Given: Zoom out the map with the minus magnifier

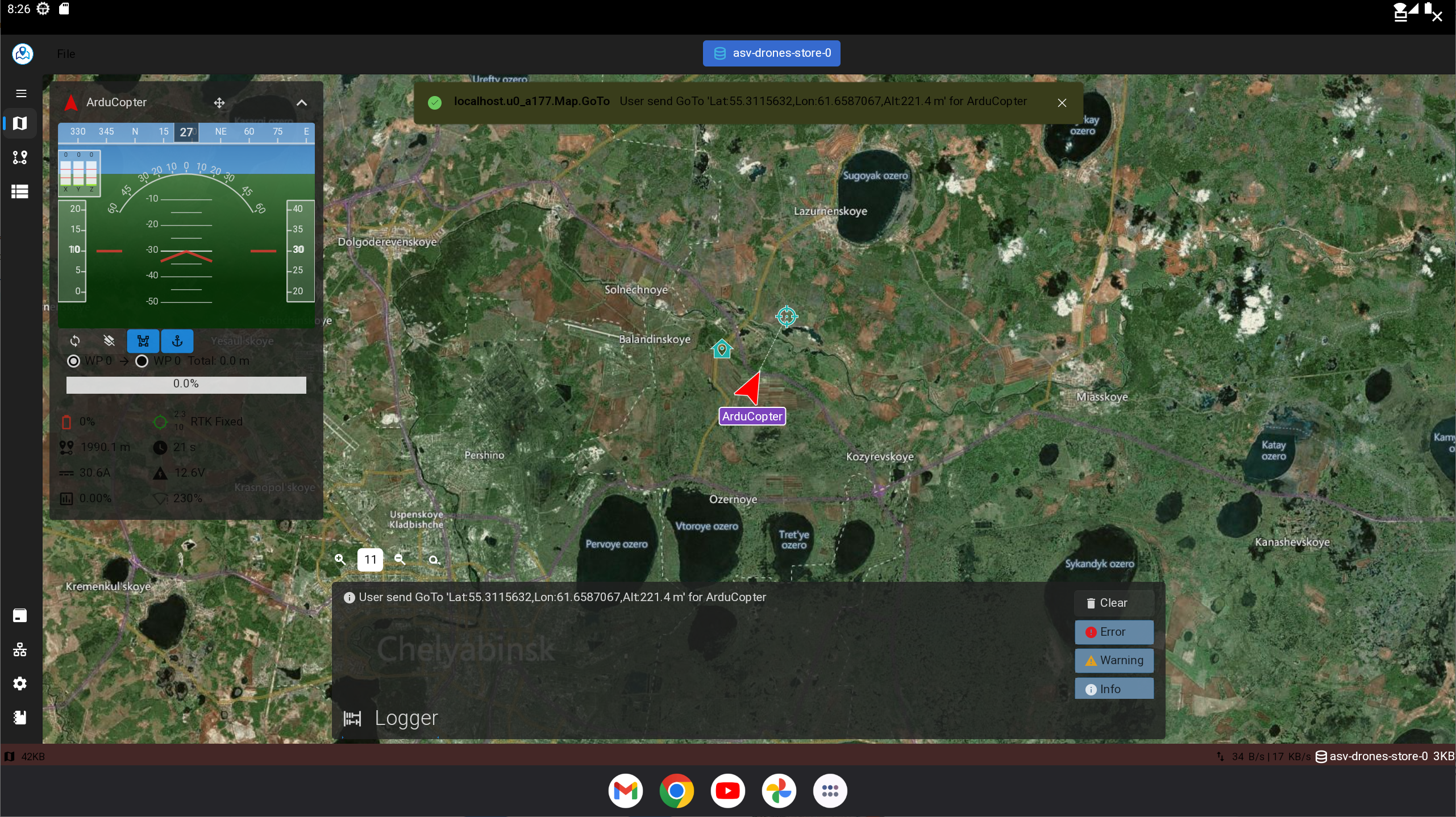Looking at the screenshot, I should (x=400, y=560).
